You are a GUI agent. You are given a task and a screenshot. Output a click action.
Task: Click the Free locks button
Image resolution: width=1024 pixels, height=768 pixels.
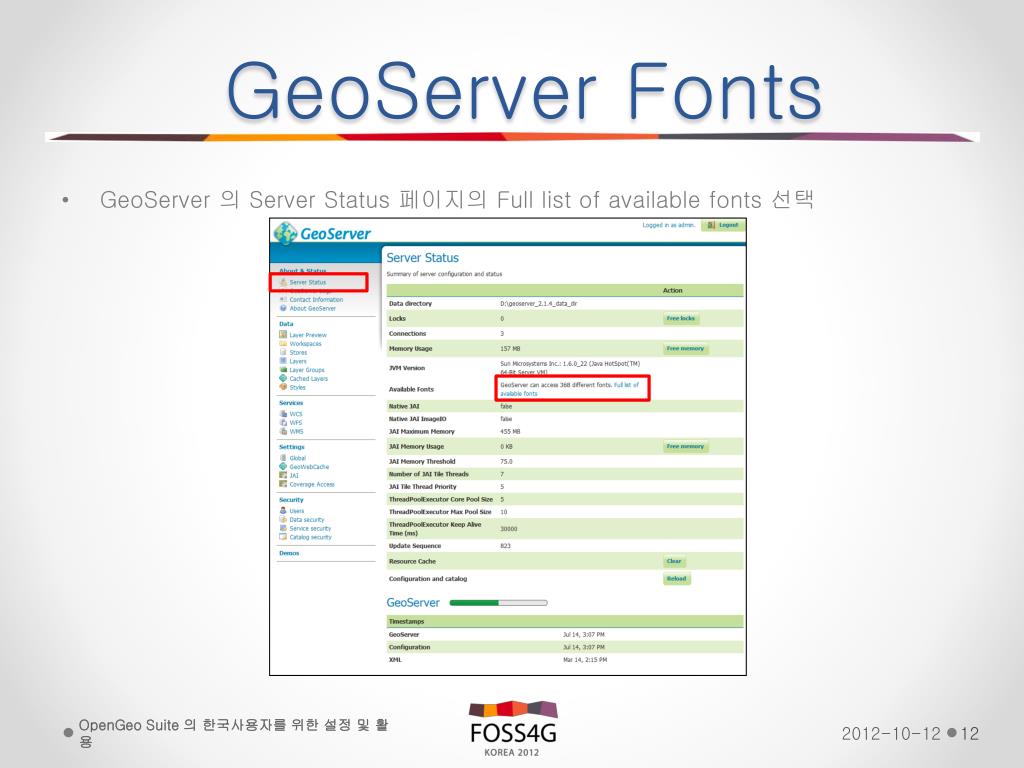(x=680, y=319)
